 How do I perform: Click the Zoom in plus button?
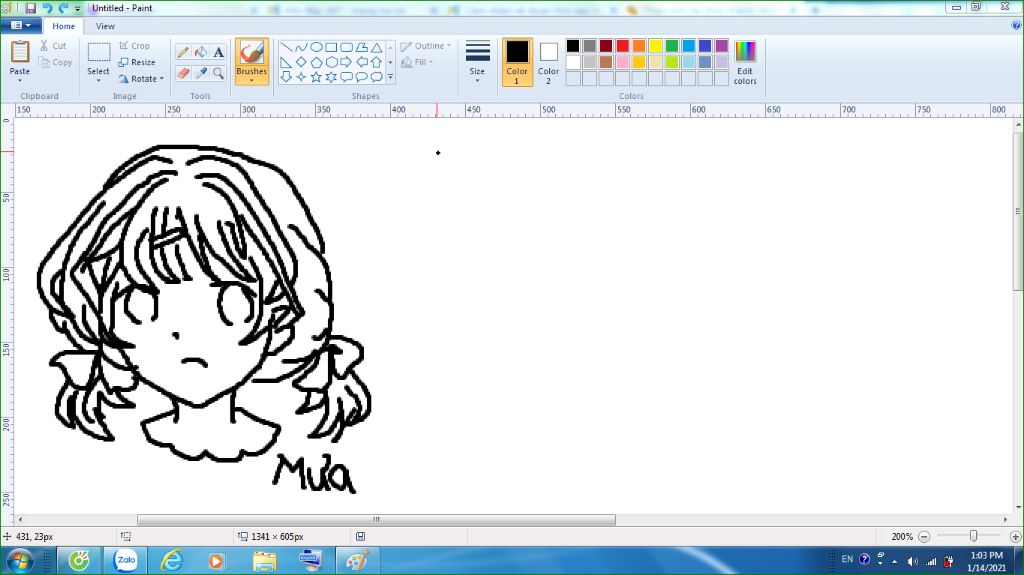1016,536
